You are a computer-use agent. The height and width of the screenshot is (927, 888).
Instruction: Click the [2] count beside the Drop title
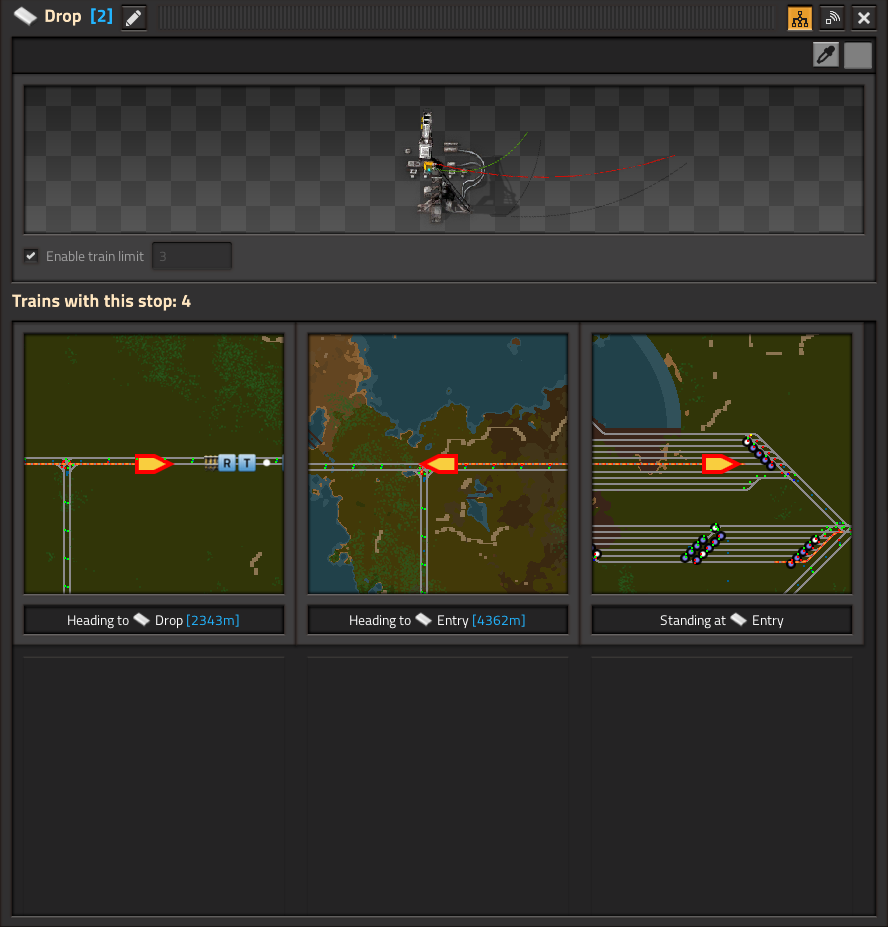click(101, 17)
